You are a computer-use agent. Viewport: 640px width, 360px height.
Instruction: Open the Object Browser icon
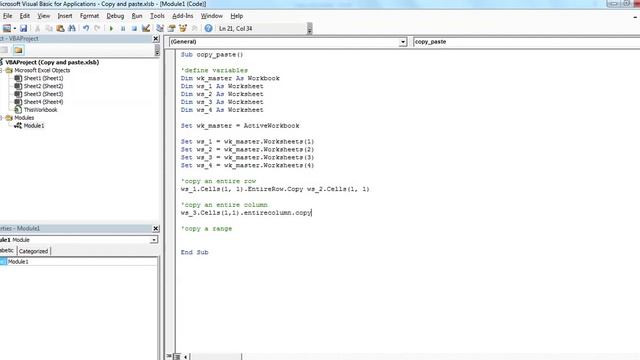(x=183, y=29)
